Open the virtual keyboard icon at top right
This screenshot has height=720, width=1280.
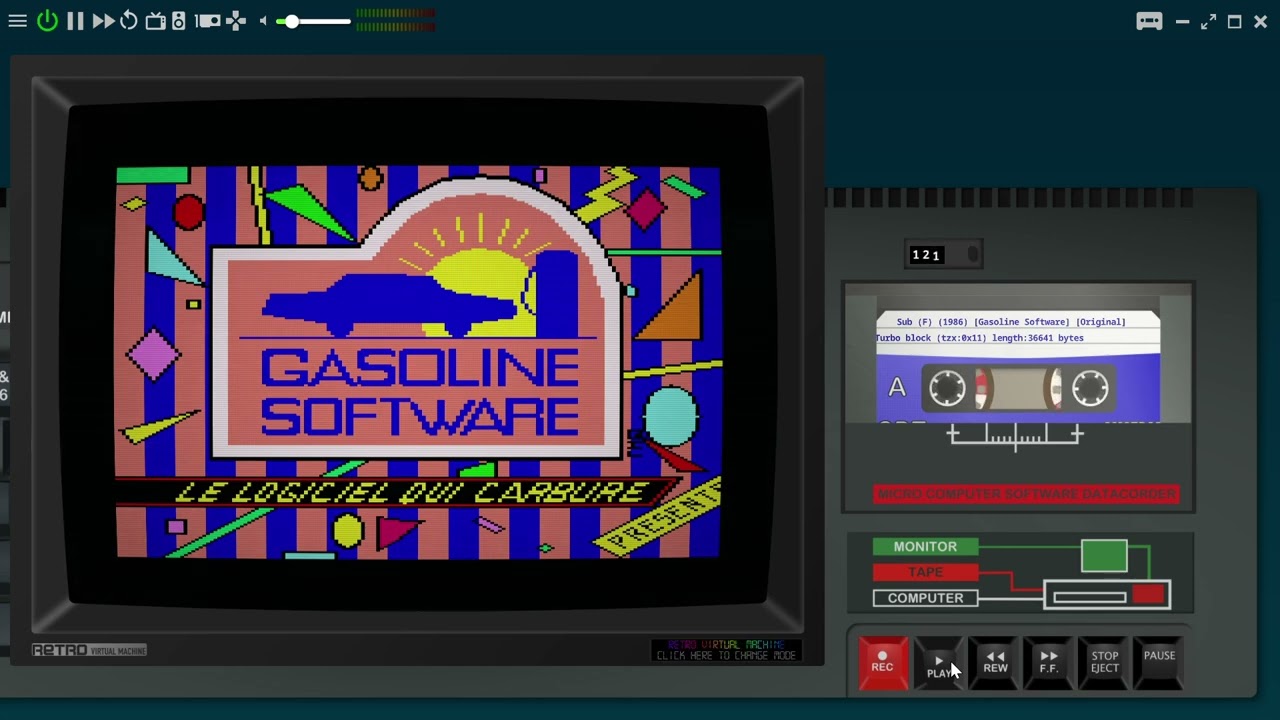[1149, 21]
